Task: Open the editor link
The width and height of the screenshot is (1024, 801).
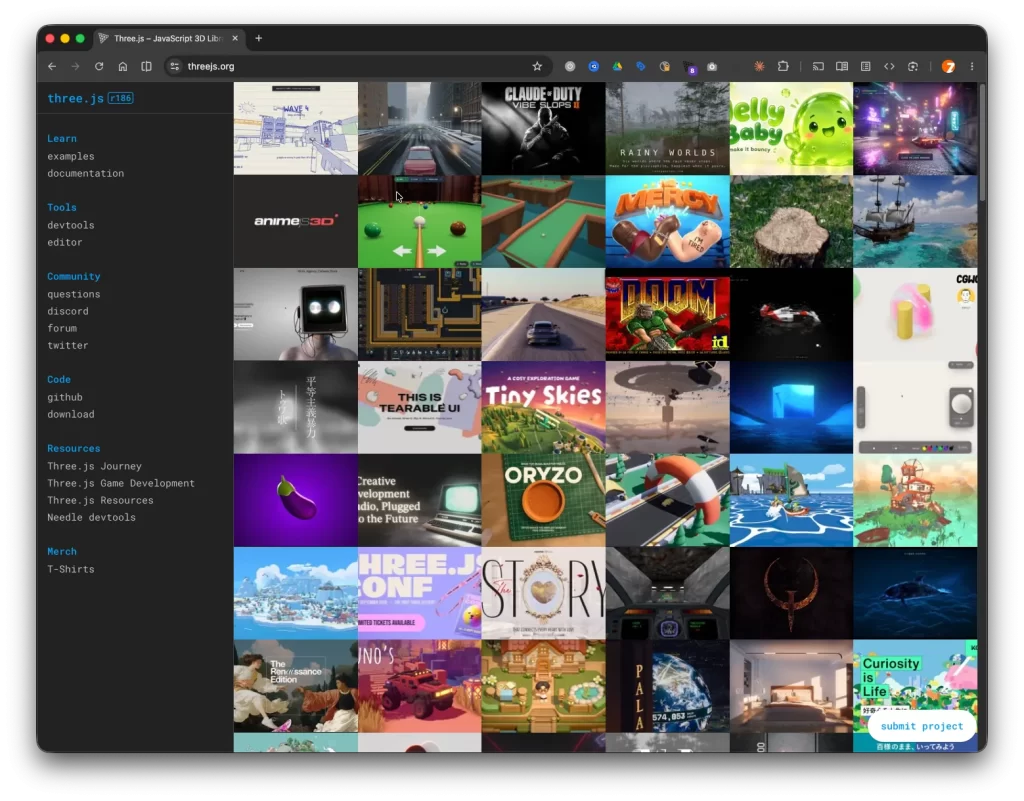Action: tap(65, 242)
